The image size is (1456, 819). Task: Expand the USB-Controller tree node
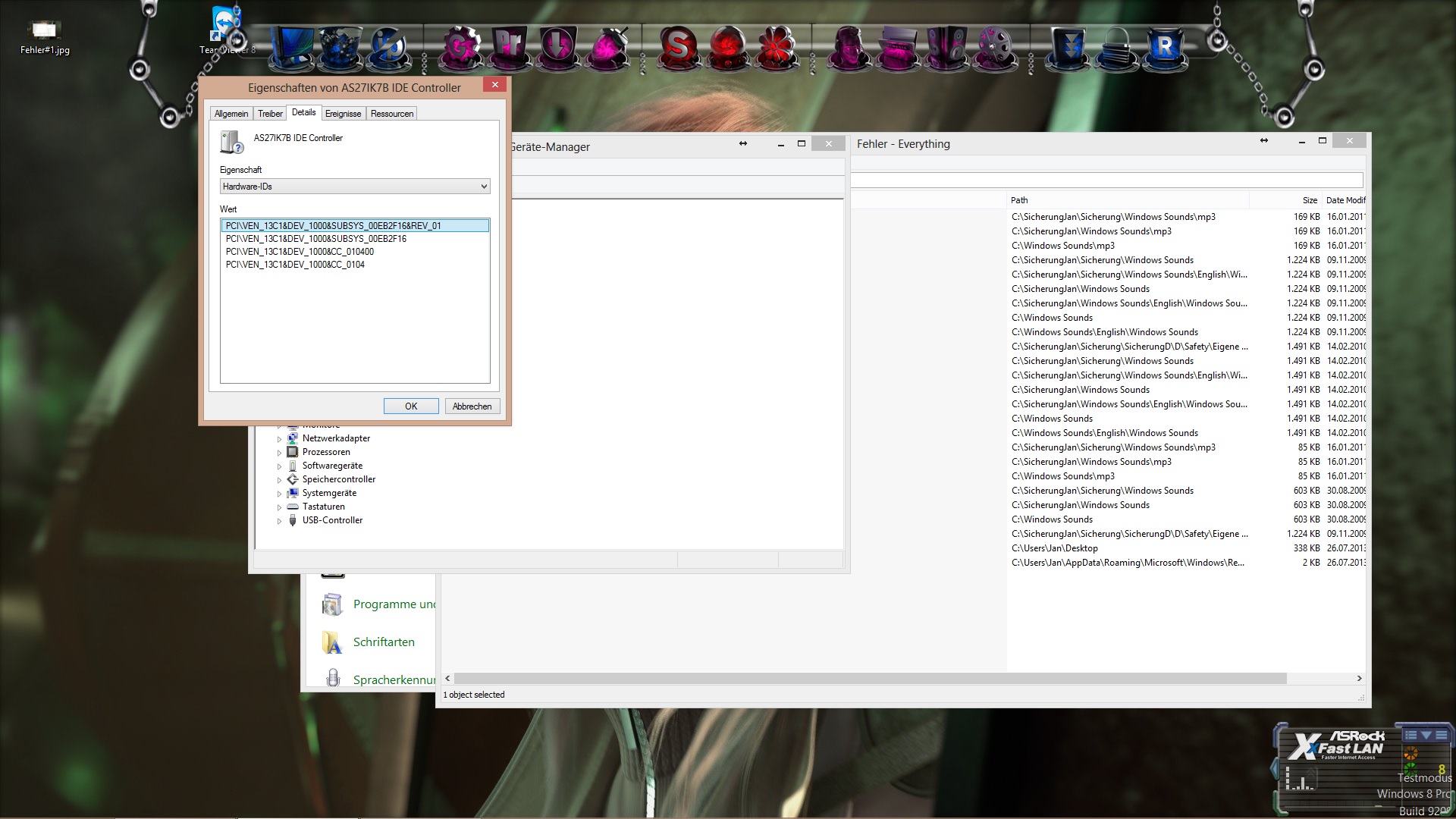pos(279,521)
